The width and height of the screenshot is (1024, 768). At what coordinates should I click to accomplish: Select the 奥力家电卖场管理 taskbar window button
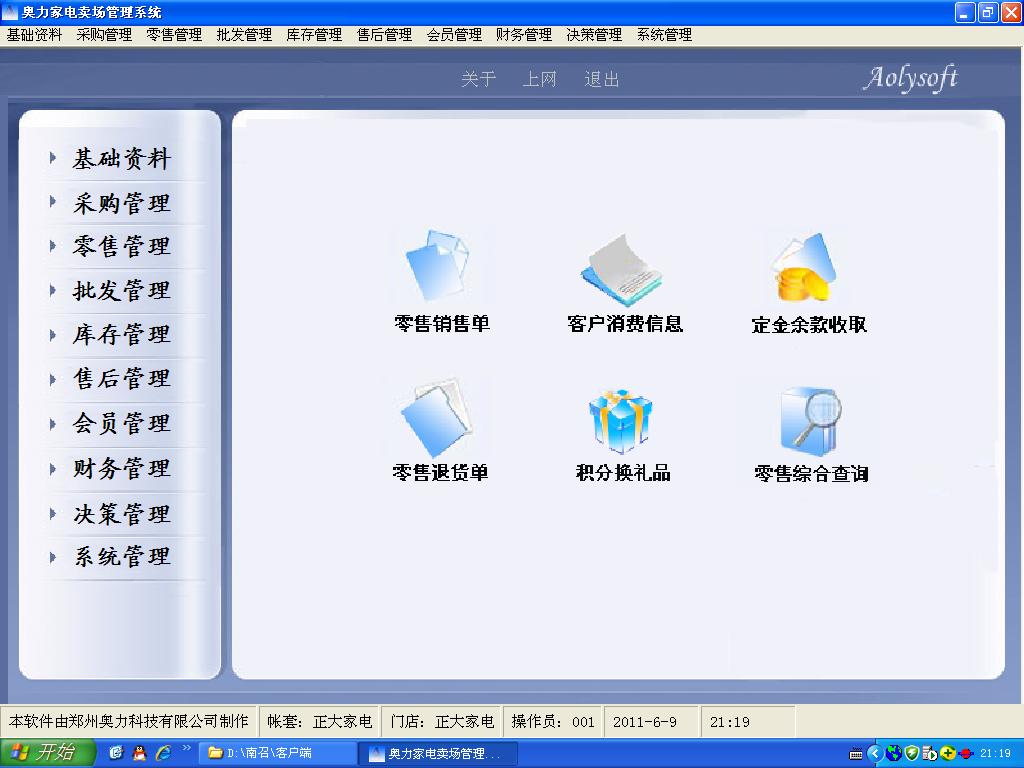coord(437,753)
